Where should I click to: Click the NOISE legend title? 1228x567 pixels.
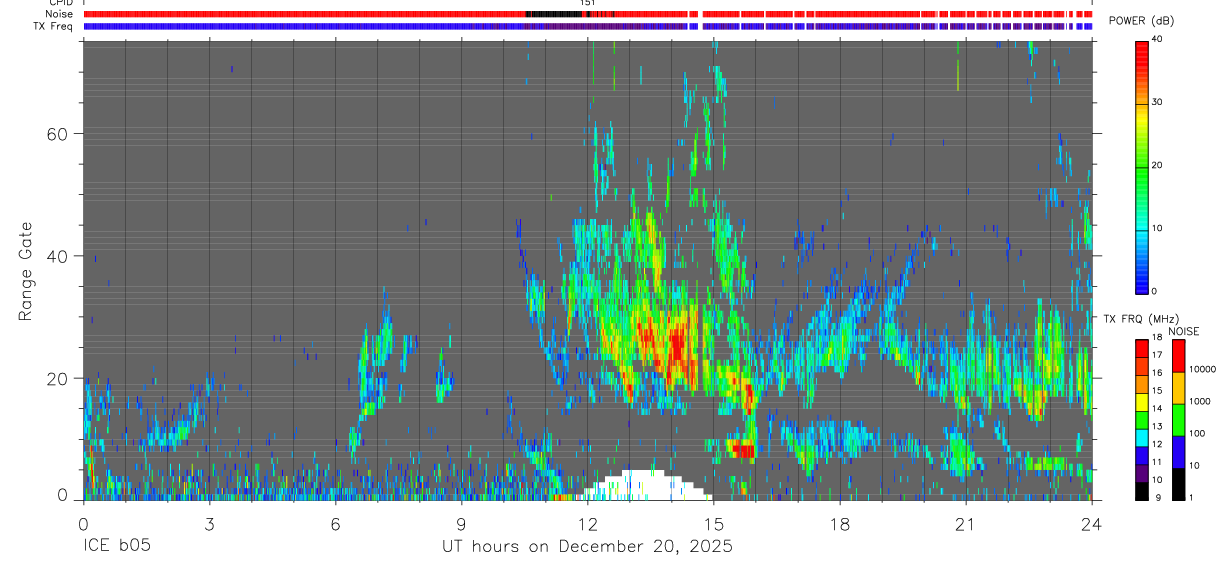coord(1183,331)
